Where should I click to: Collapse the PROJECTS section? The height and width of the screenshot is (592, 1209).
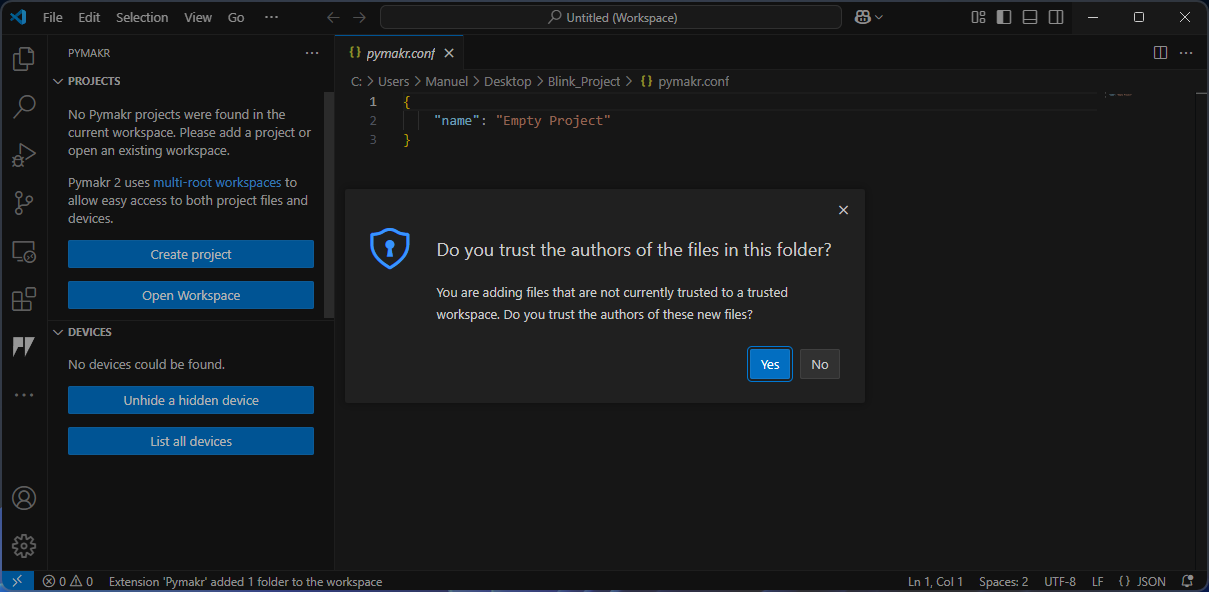click(94, 81)
